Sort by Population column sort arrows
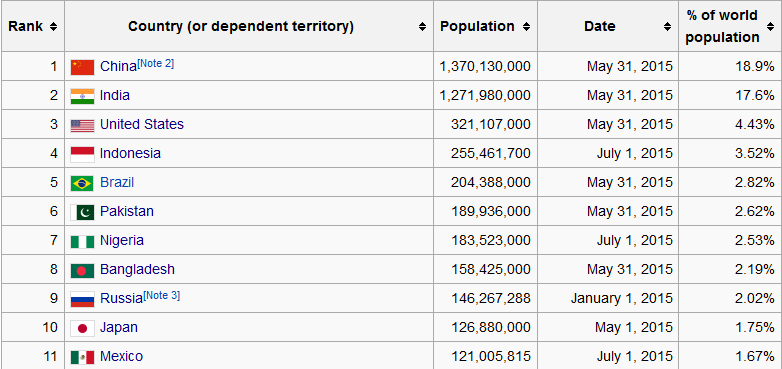This screenshot has width=782, height=369. pos(526,26)
